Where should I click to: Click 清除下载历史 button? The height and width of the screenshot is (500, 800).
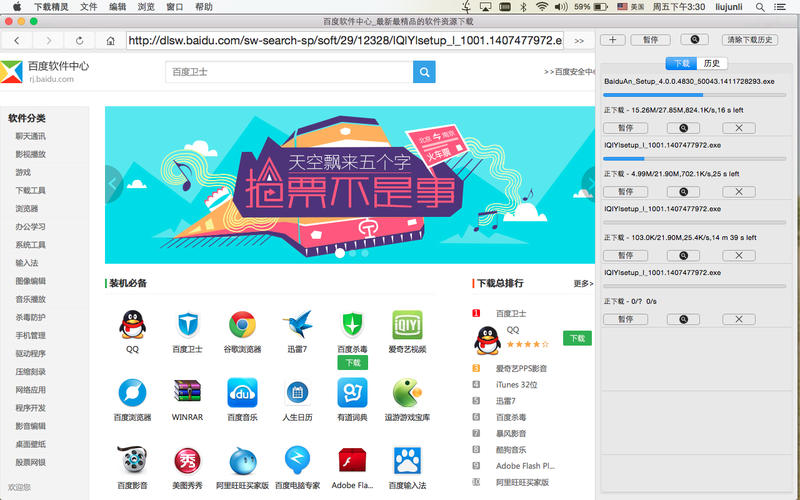pos(749,40)
